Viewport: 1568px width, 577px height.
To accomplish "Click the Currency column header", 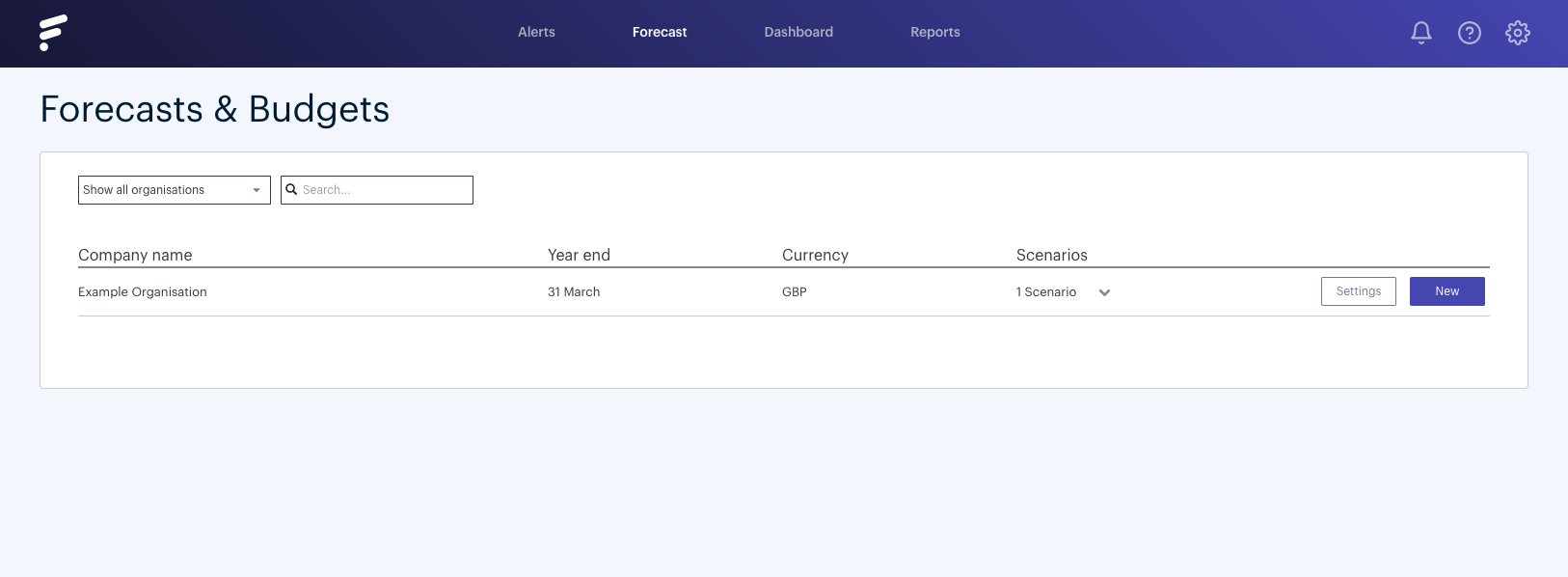I will coord(815,255).
